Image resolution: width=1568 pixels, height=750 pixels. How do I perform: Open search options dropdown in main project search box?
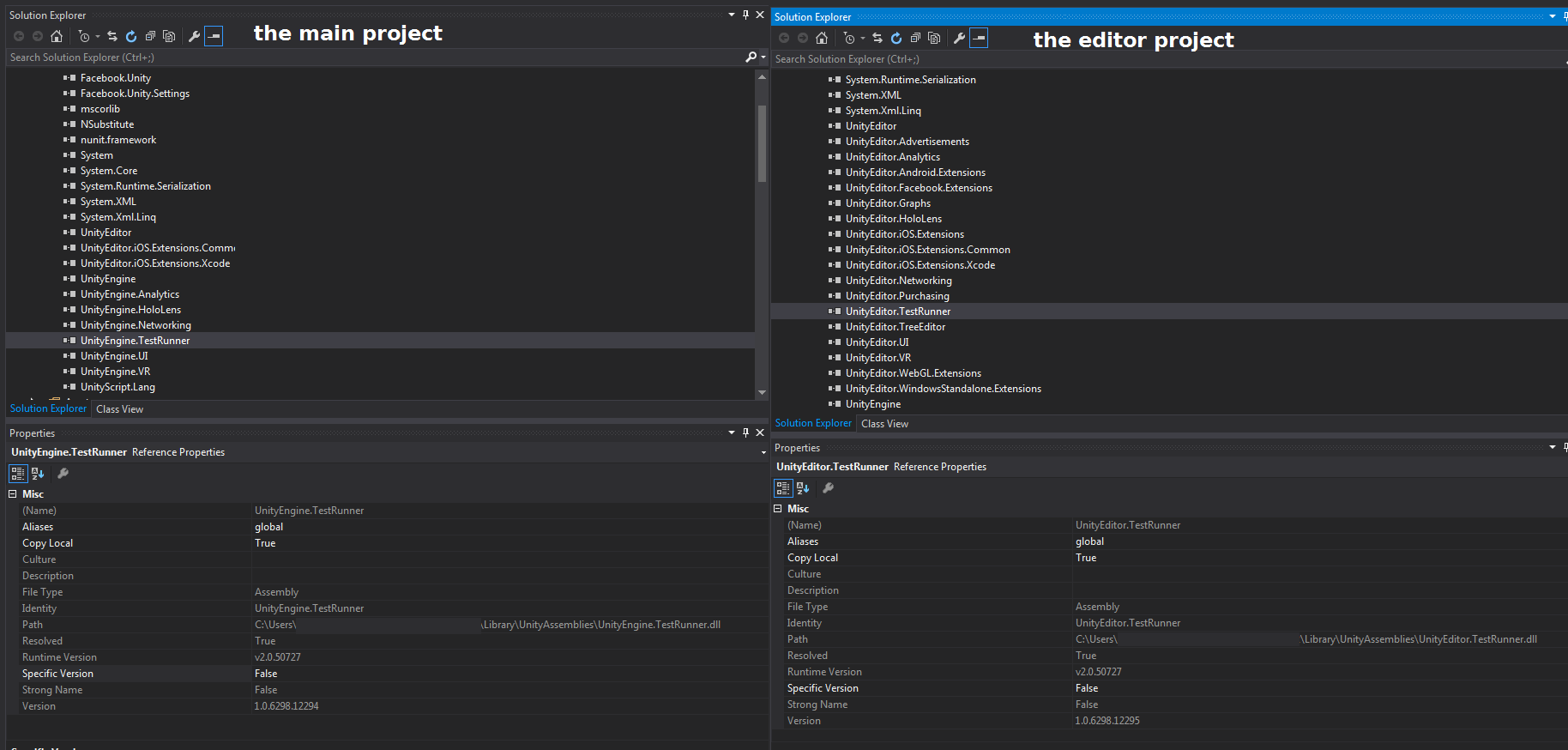[x=763, y=57]
